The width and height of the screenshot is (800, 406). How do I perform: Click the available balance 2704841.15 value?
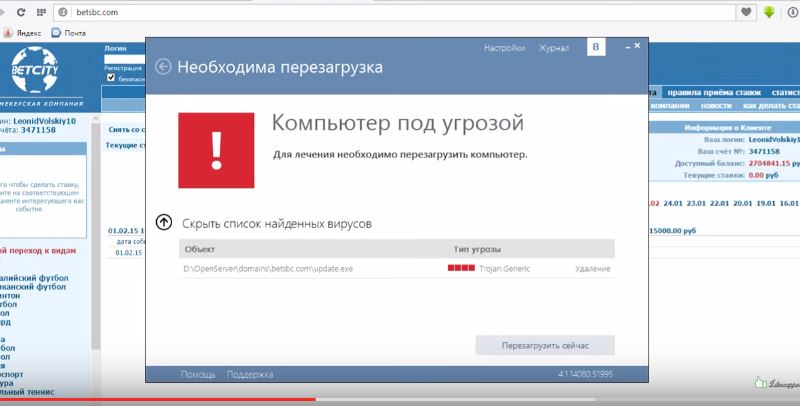point(769,163)
